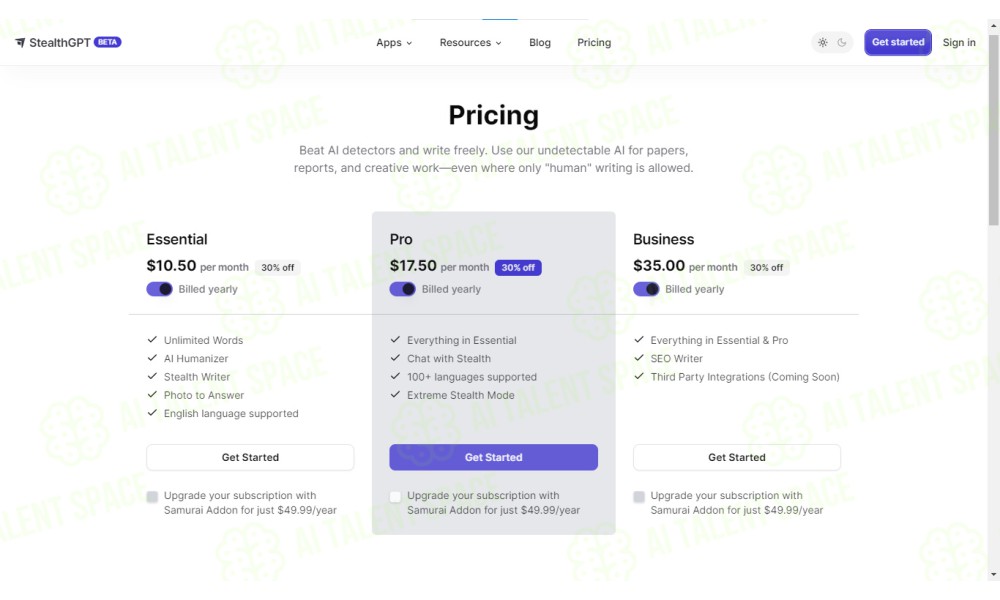Open the Pricing nav item
Image resolution: width=1000 pixels, height=600 pixels.
point(594,43)
